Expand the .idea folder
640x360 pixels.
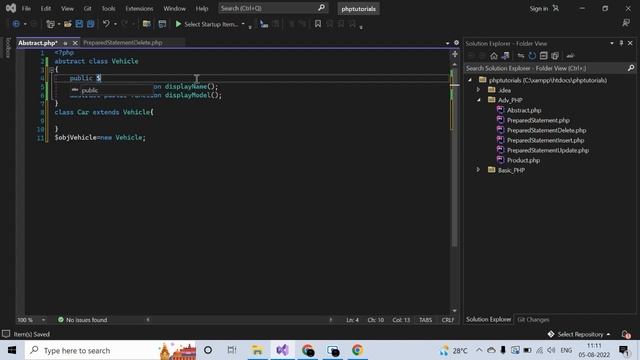478,90
